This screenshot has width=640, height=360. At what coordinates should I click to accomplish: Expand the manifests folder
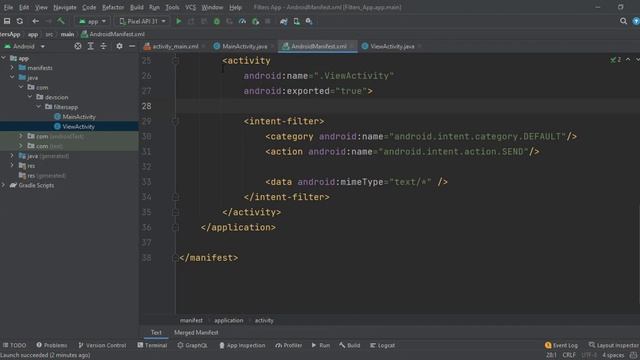point(12,68)
